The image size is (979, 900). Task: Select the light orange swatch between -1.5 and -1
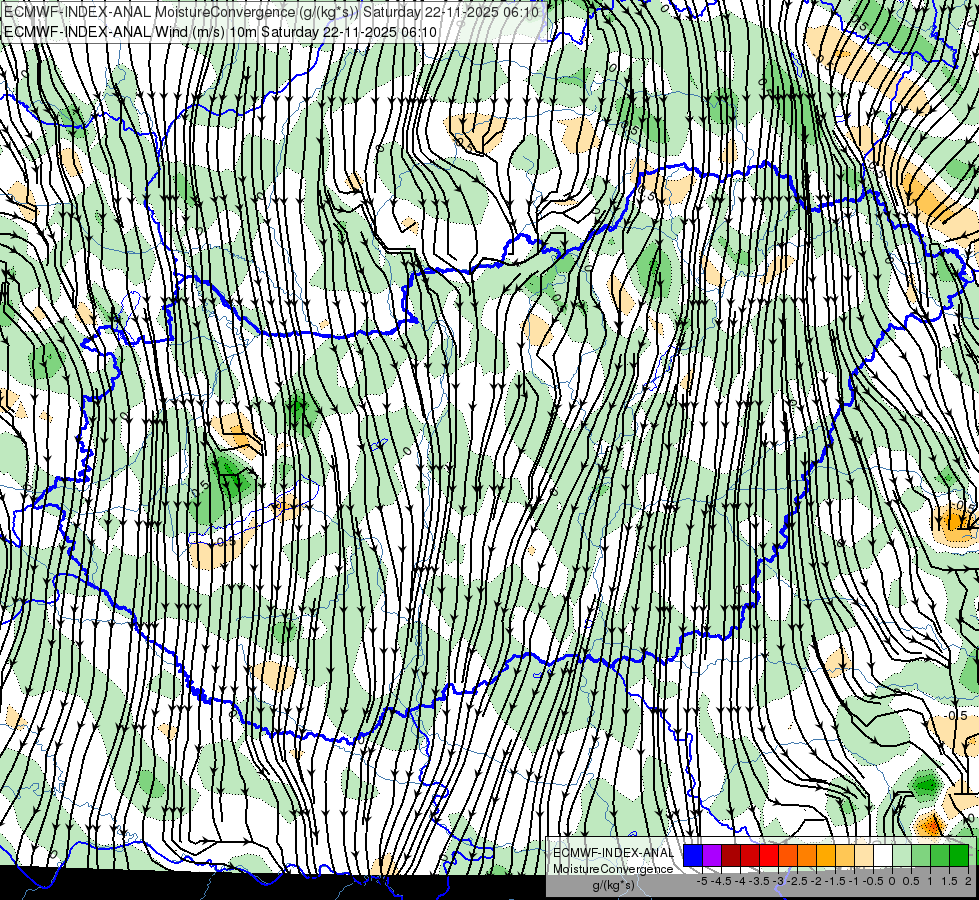[x=845, y=856]
